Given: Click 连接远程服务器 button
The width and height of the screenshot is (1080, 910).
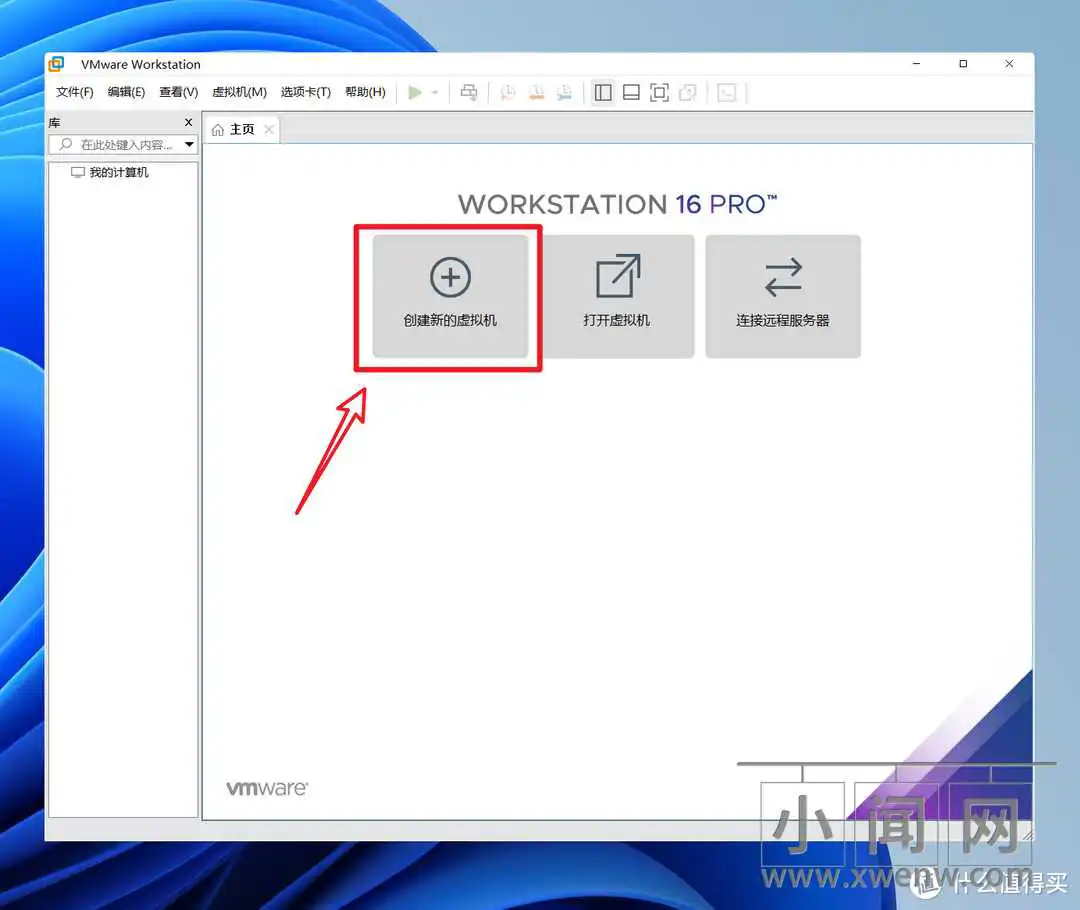Looking at the screenshot, I should (783, 296).
